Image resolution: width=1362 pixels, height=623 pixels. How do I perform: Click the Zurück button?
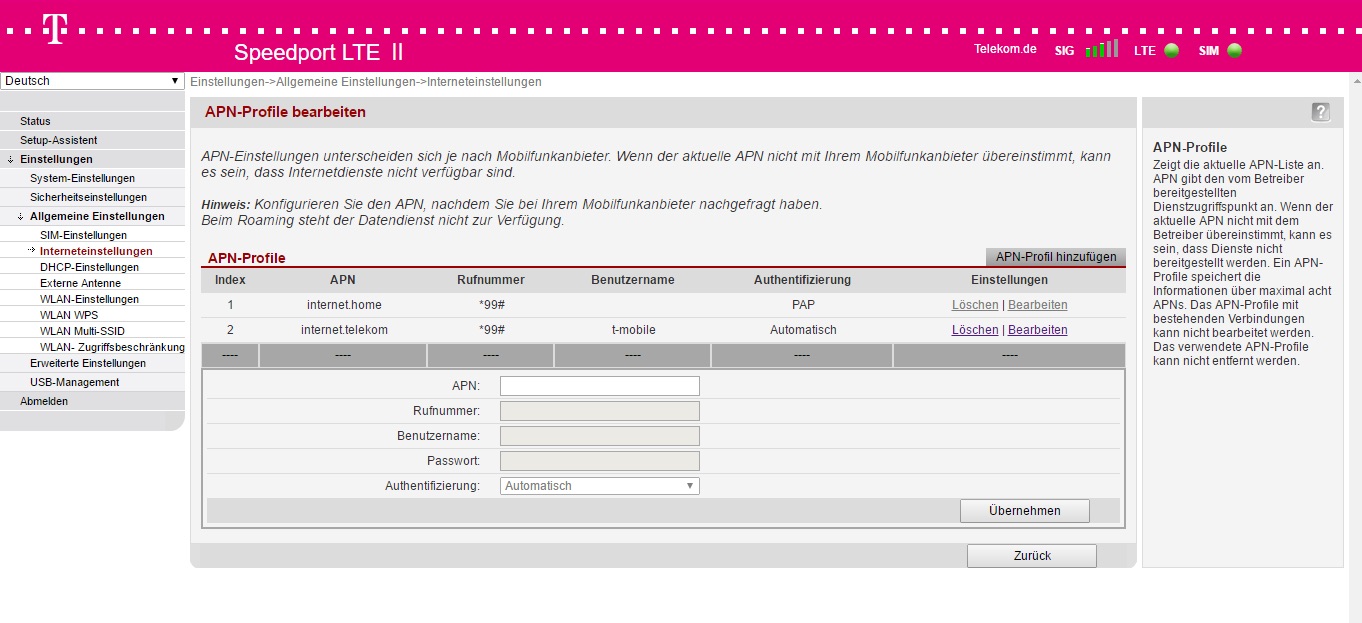point(1032,556)
